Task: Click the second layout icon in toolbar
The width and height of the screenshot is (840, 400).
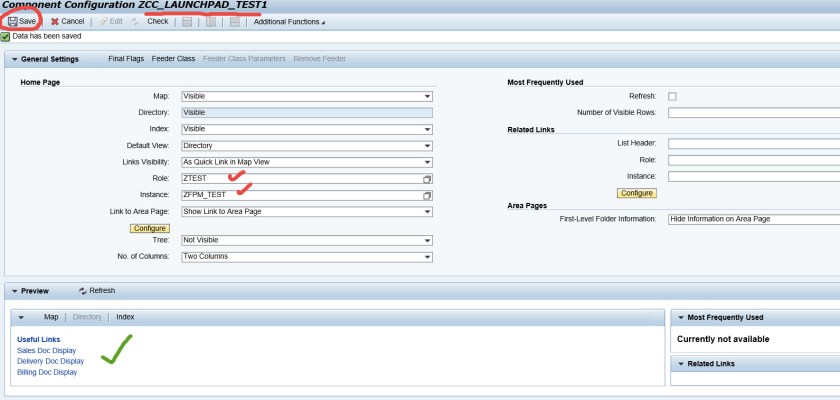Action: click(x=211, y=22)
